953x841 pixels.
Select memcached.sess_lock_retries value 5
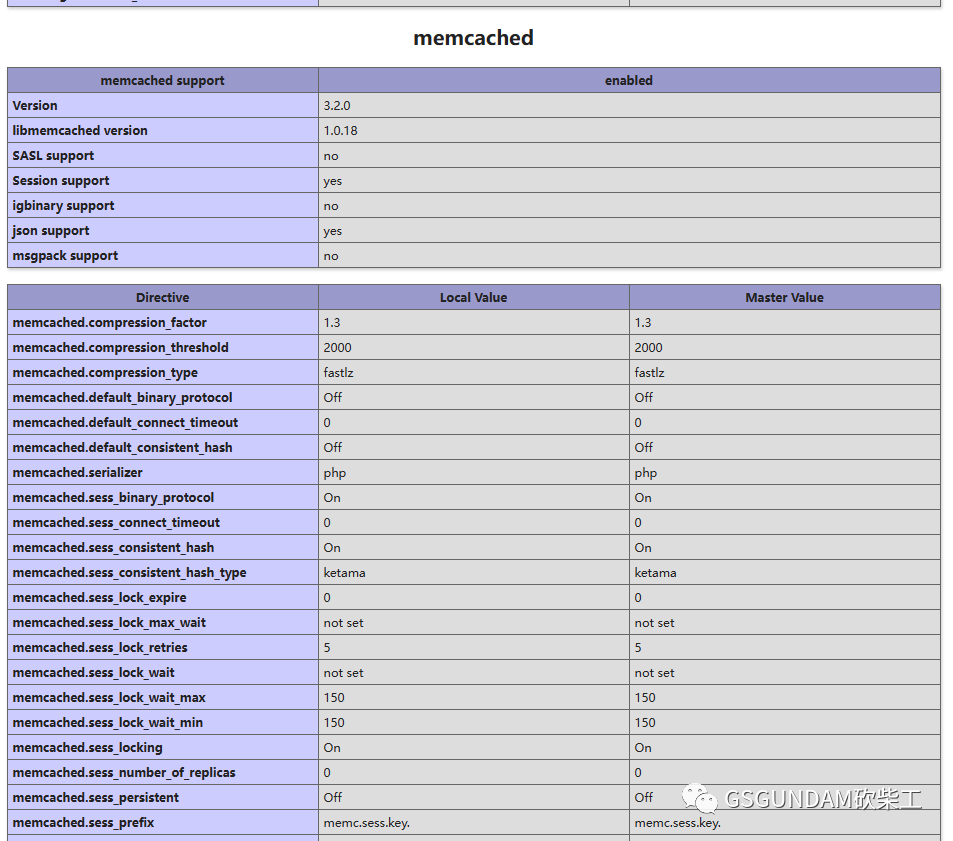tap(327, 647)
